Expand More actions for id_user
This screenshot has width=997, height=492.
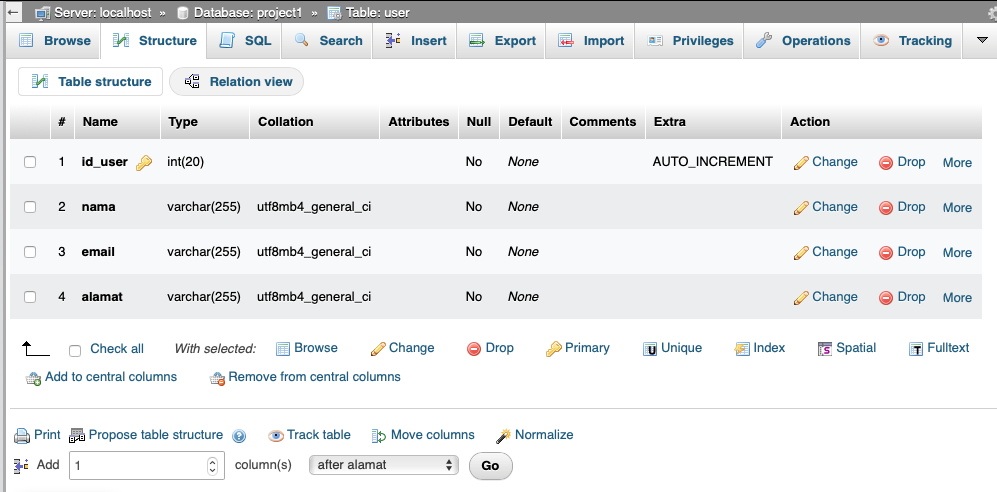pyautogui.click(x=957, y=163)
